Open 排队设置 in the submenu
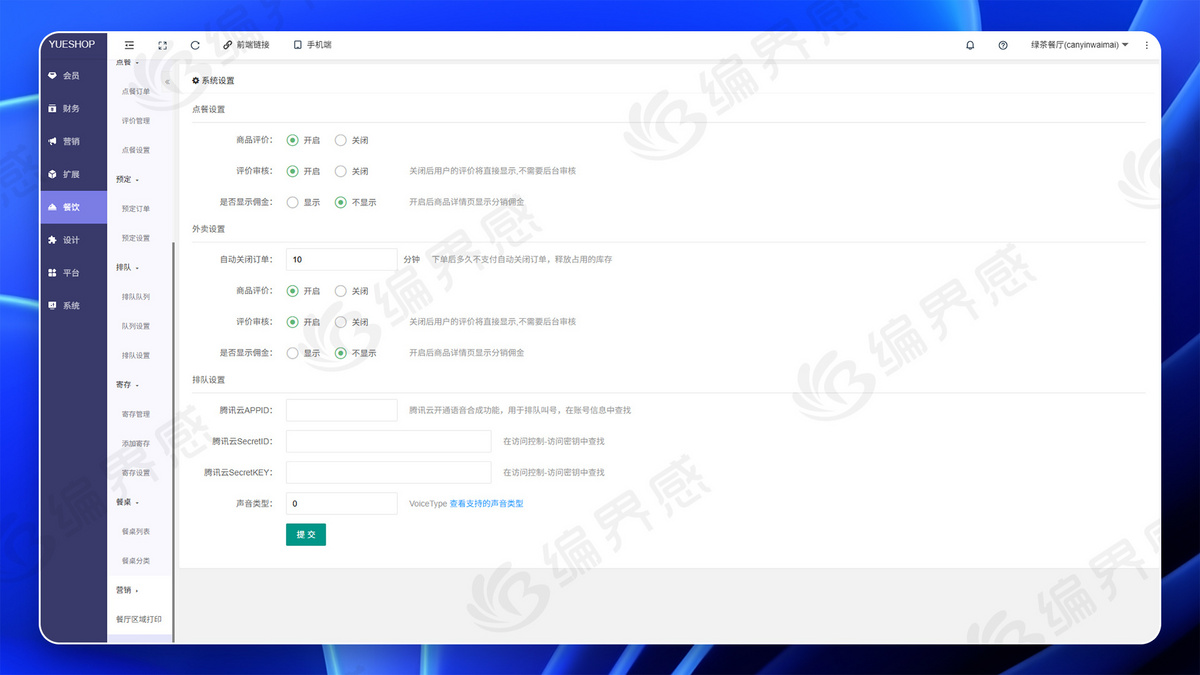This screenshot has width=1200, height=675. click(x=136, y=355)
